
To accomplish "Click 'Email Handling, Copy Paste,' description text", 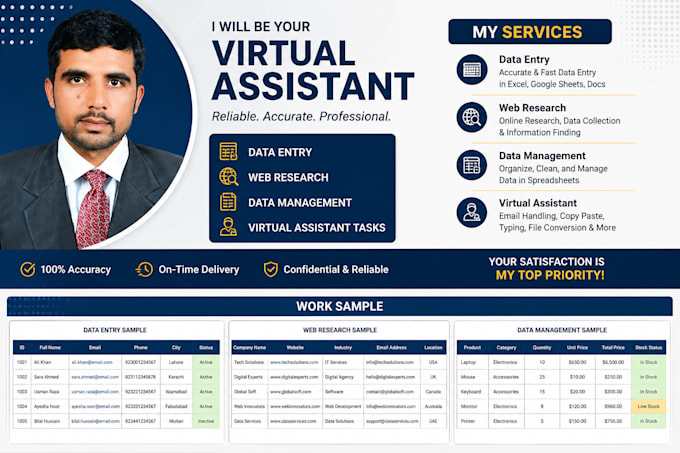I will pyautogui.click(x=551, y=215).
